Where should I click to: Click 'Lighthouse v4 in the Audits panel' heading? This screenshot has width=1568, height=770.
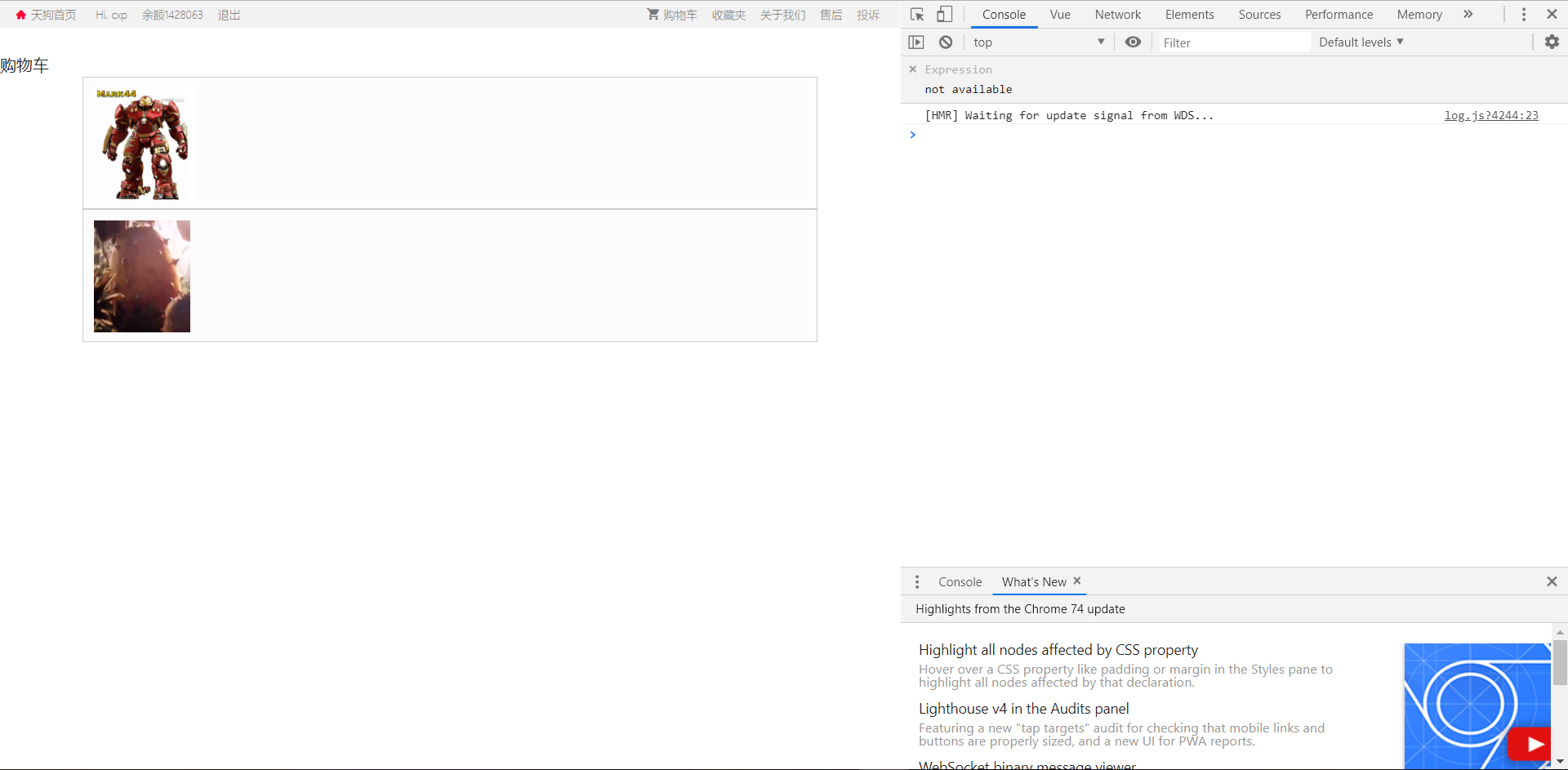point(1024,709)
